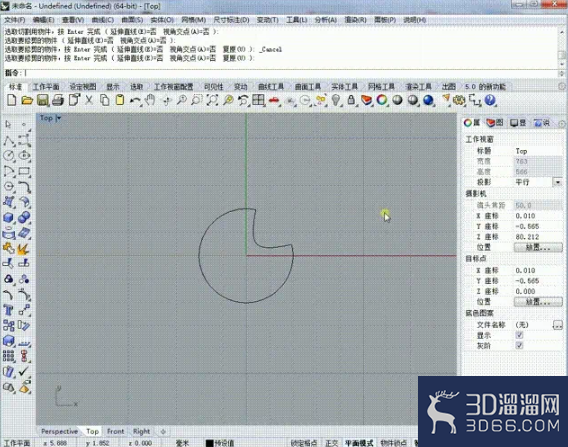Switch to the 实体工具 toolbar tab
Screen dimensions: 568x447
click(x=344, y=87)
